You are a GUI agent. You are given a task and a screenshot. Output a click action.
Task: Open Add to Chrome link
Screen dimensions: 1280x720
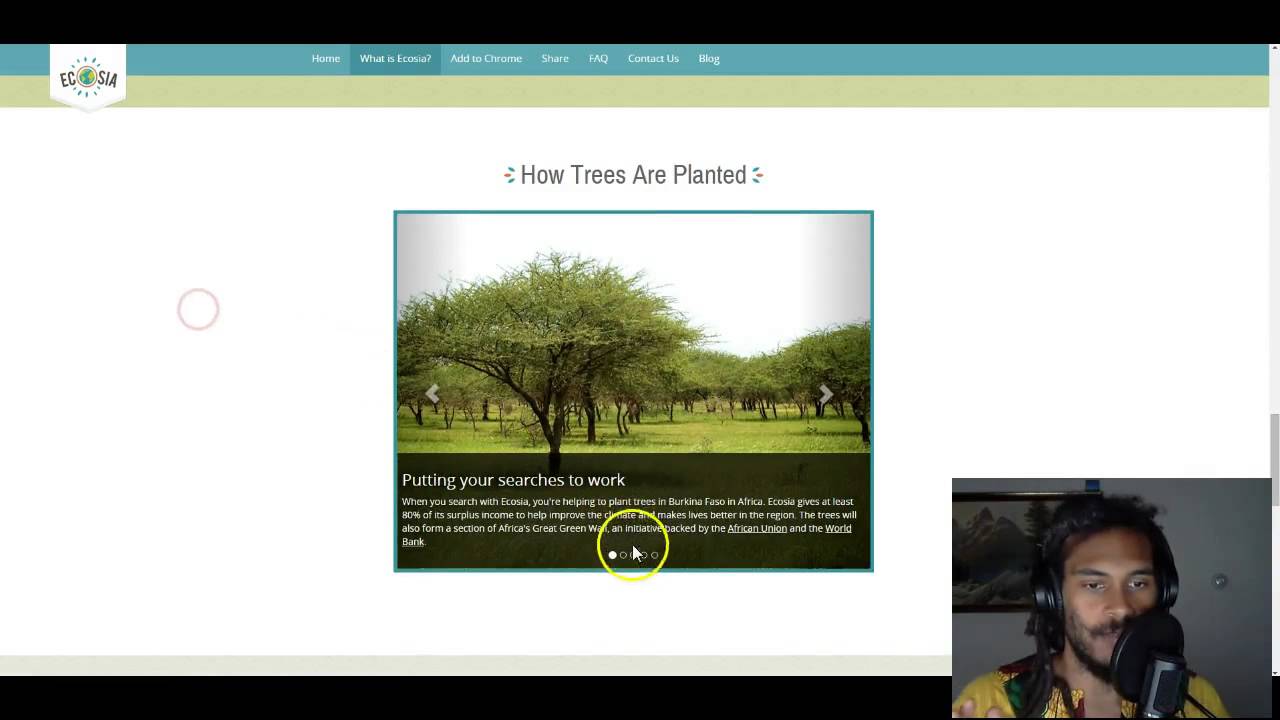pos(486,59)
